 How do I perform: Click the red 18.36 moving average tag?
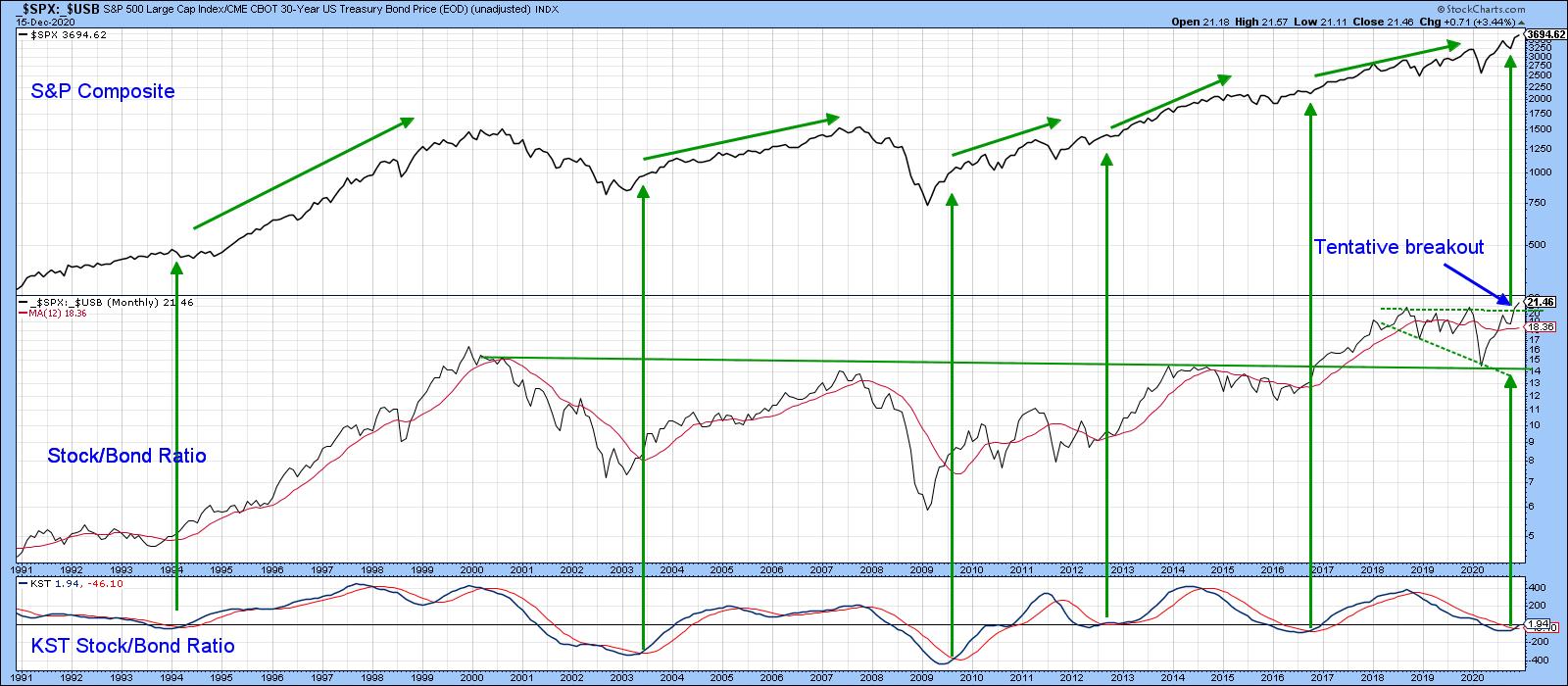(1541, 326)
